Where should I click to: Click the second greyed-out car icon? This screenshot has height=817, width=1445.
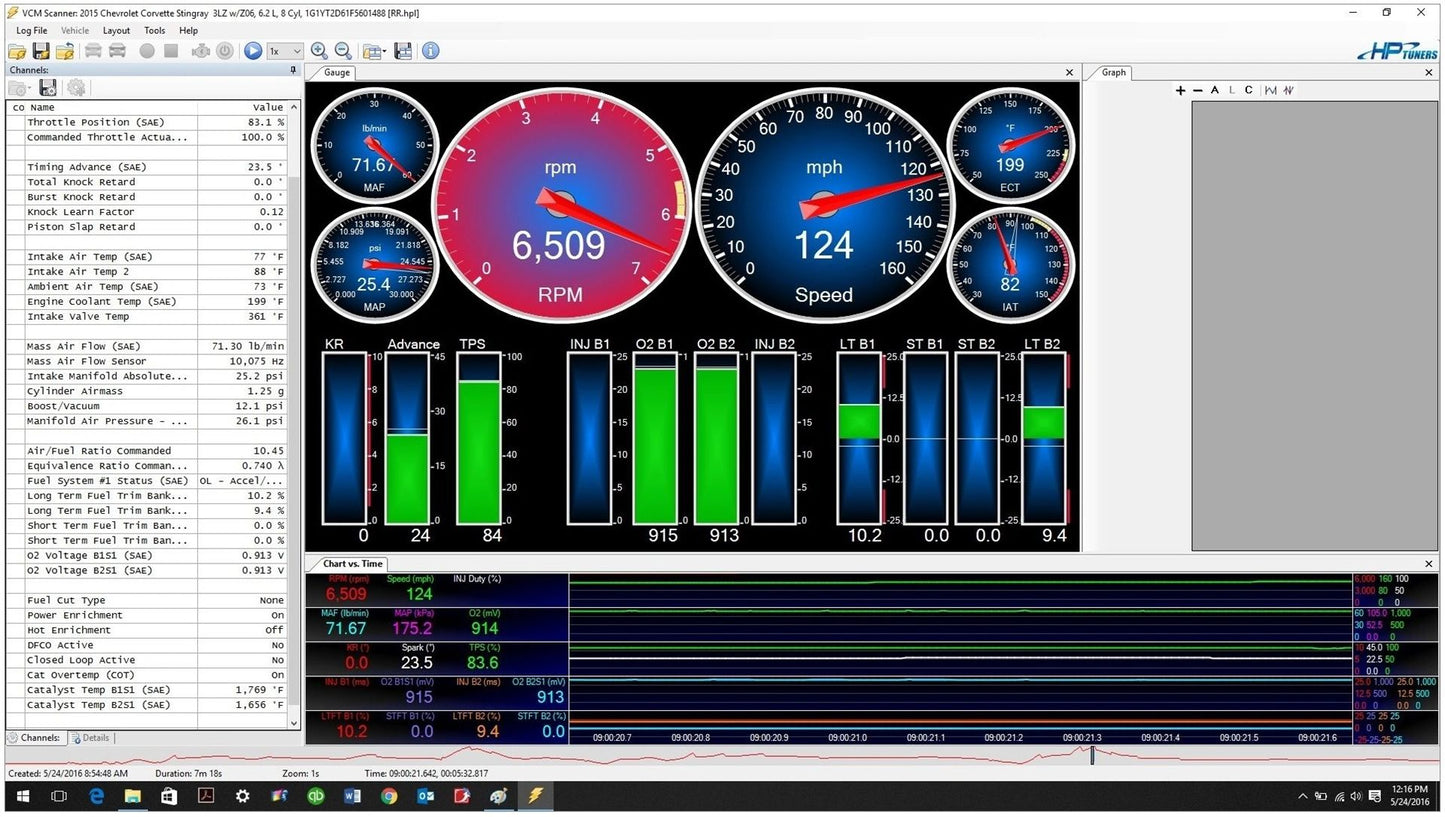click(x=117, y=50)
